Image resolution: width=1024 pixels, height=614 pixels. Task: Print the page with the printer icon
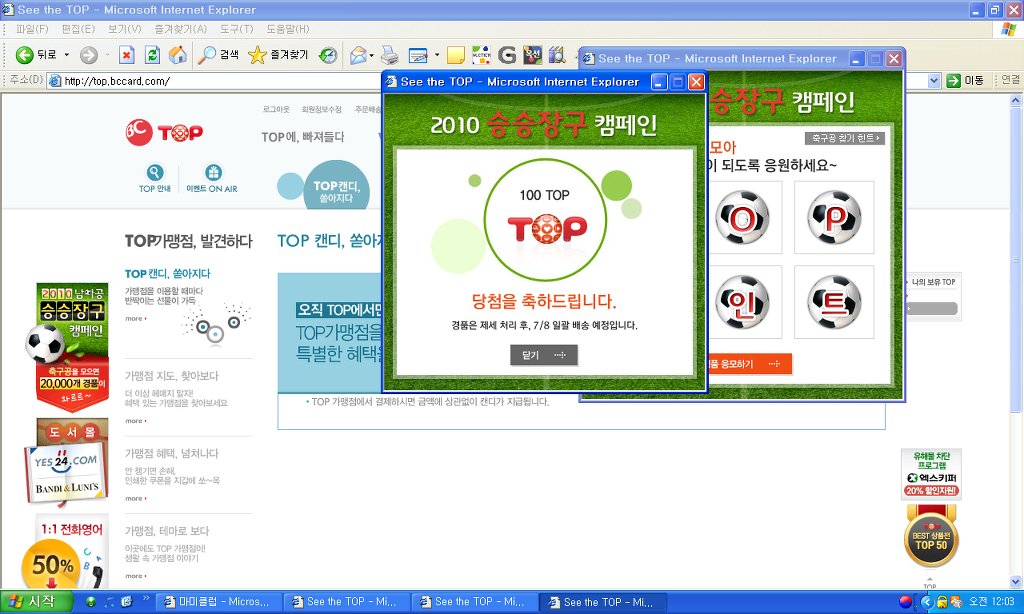pyautogui.click(x=390, y=56)
